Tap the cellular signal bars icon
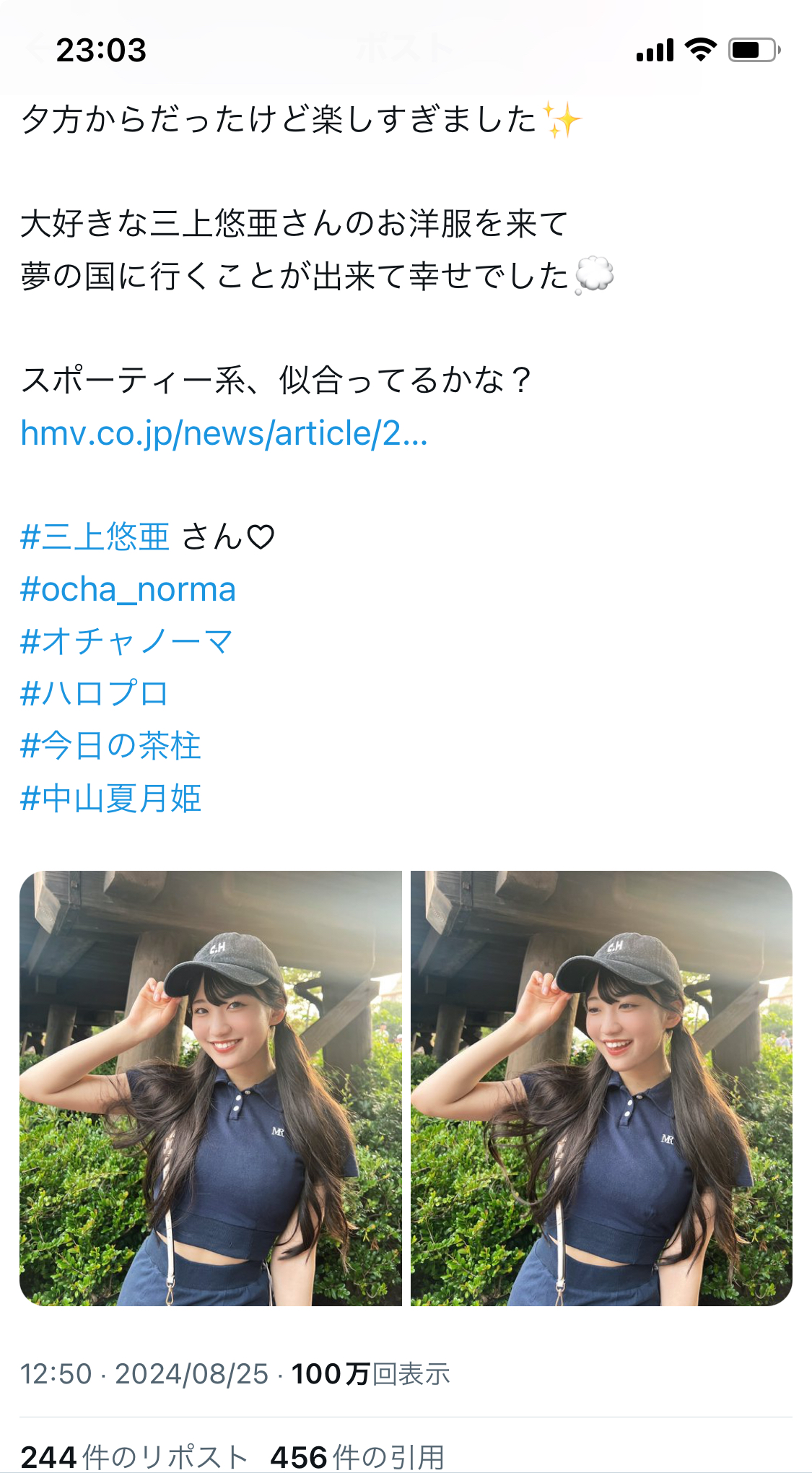812x1473 pixels. click(x=655, y=50)
